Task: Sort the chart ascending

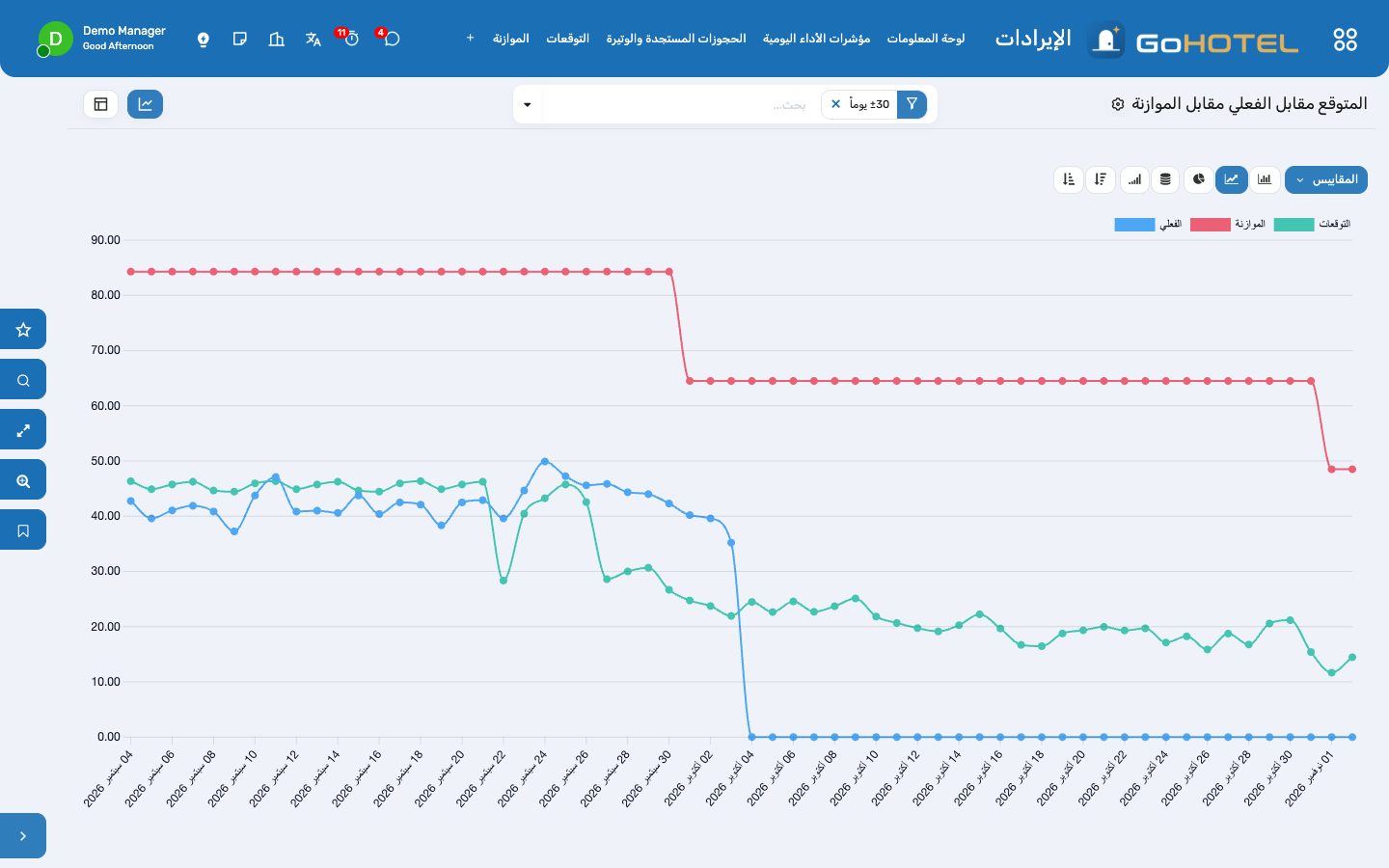Action: [x=1069, y=179]
